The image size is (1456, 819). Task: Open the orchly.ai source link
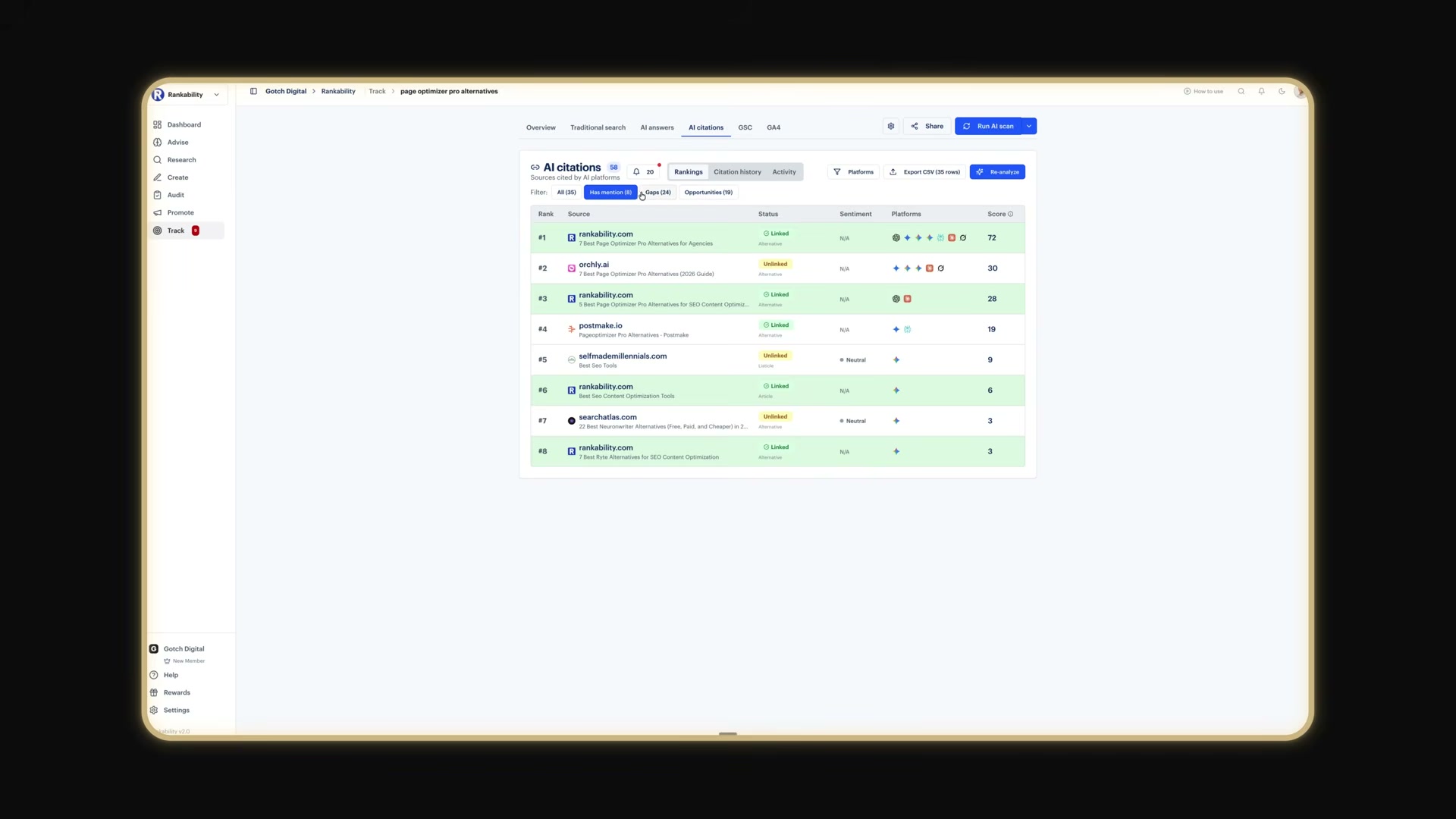[x=594, y=264]
